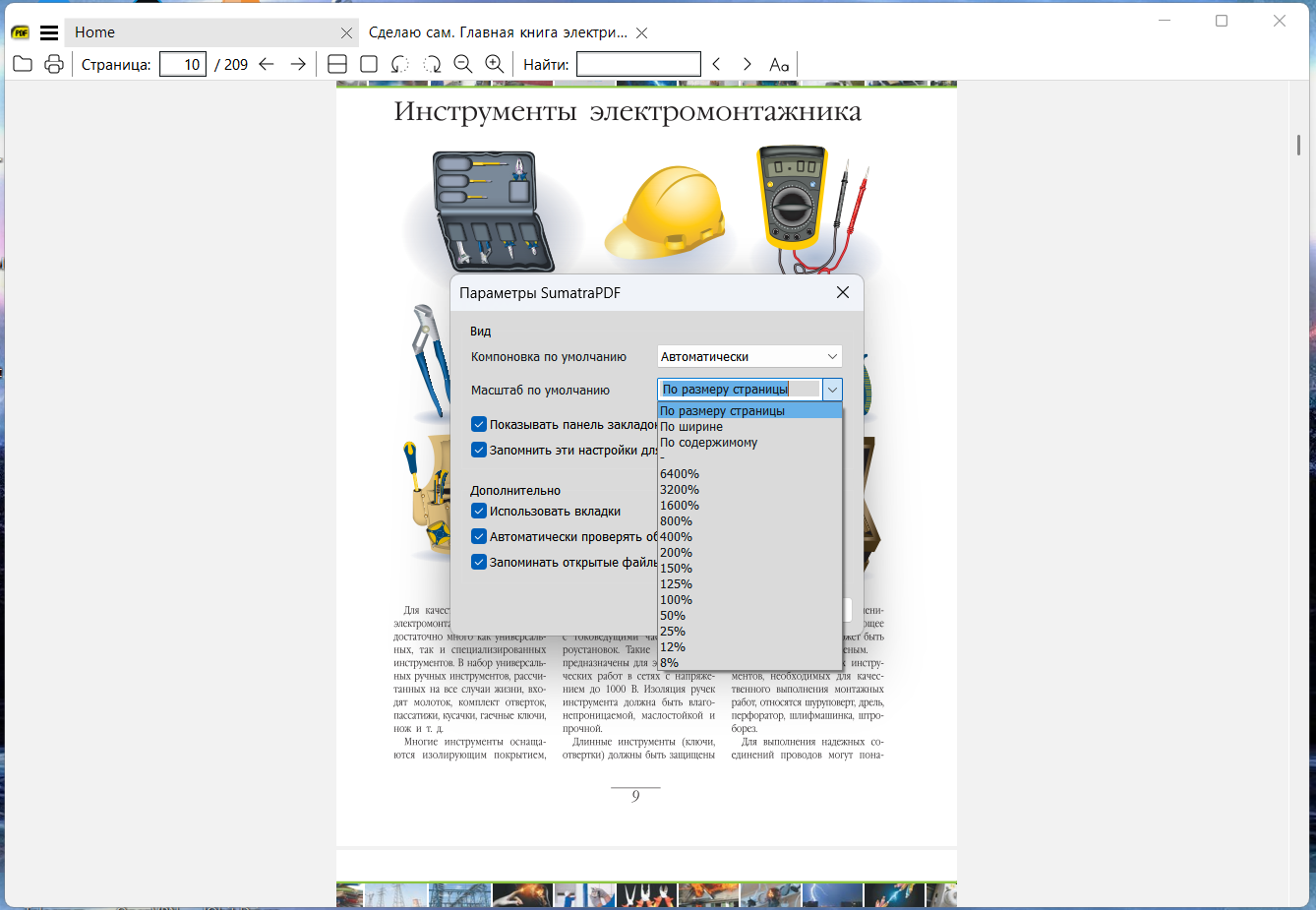
Task: Go to previous page arrow
Action: point(267,65)
